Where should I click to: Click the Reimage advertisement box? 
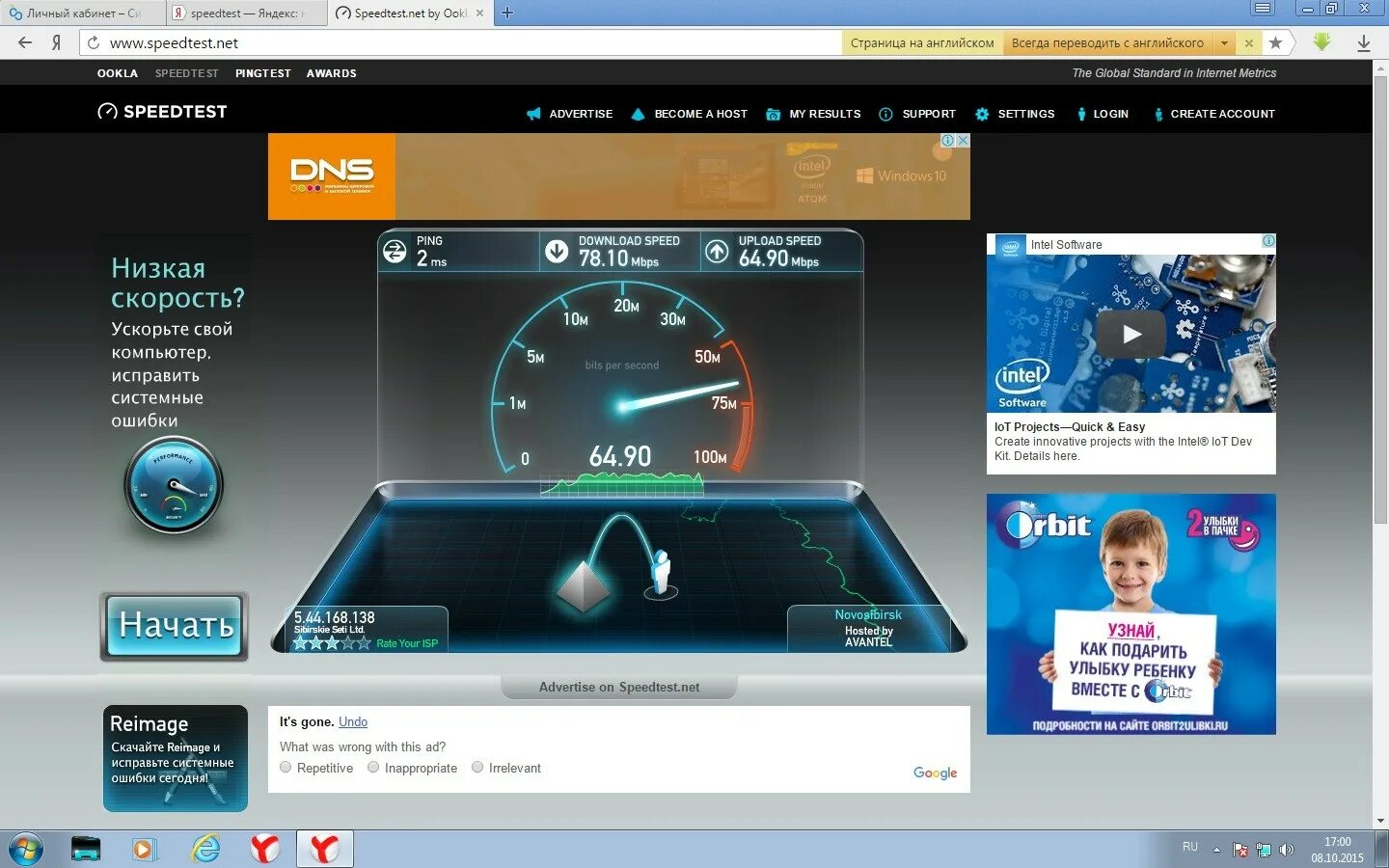[x=176, y=758]
